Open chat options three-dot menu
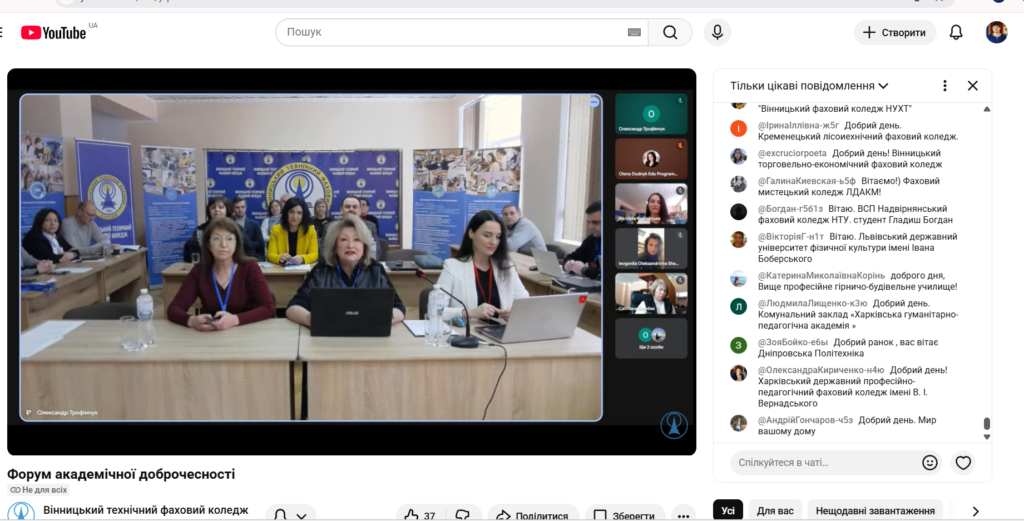 tap(944, 86)
